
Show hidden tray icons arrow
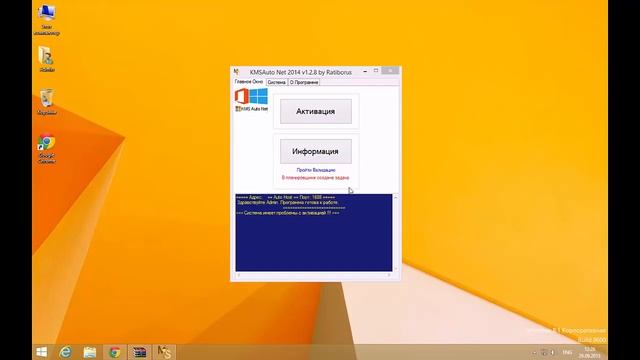click(x=534, y=352)
